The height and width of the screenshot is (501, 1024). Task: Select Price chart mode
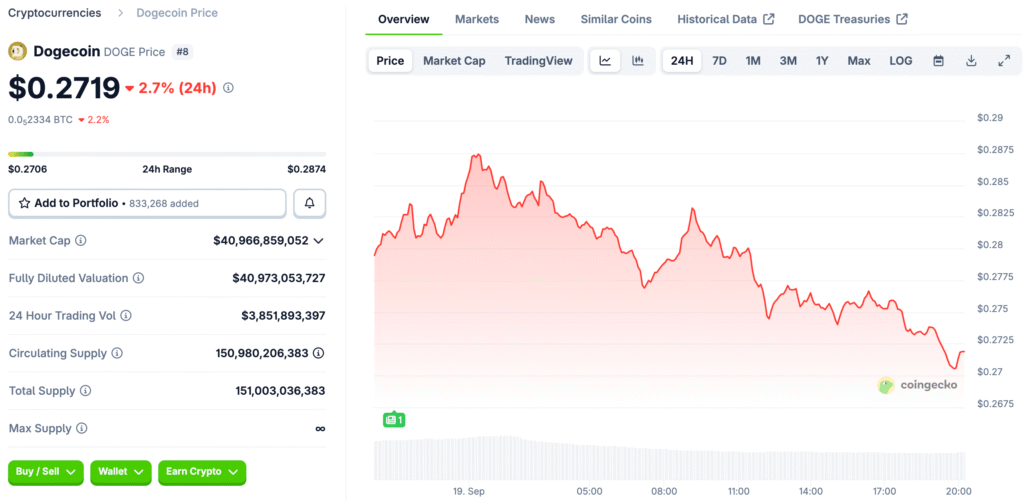pos(390,61)
